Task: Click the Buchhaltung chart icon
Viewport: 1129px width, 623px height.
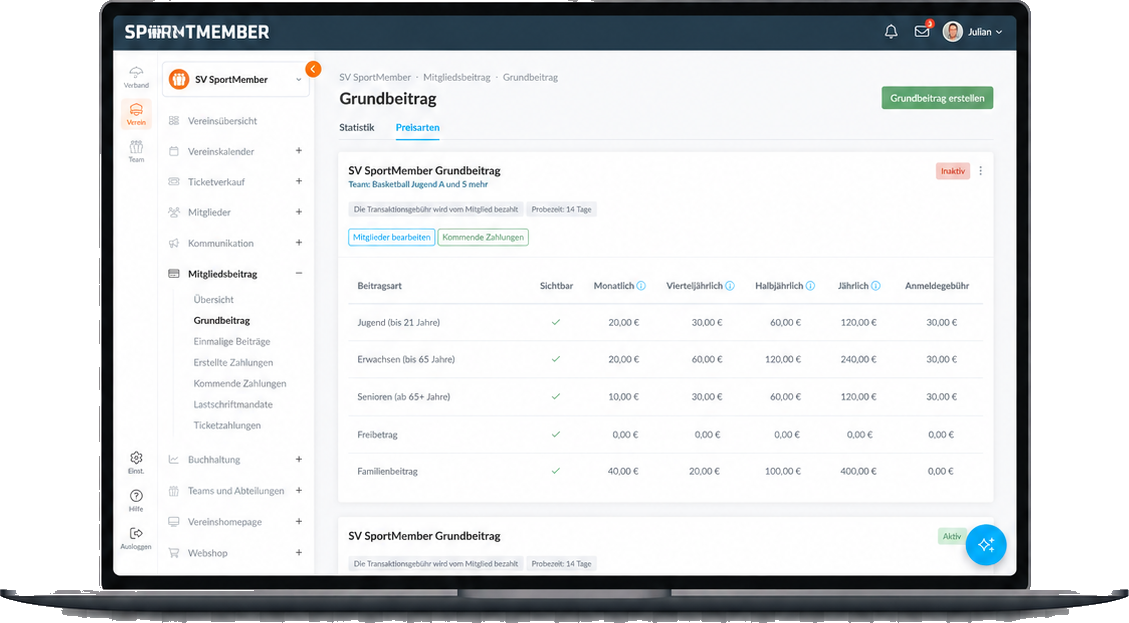Action: [x=174, y=460]
